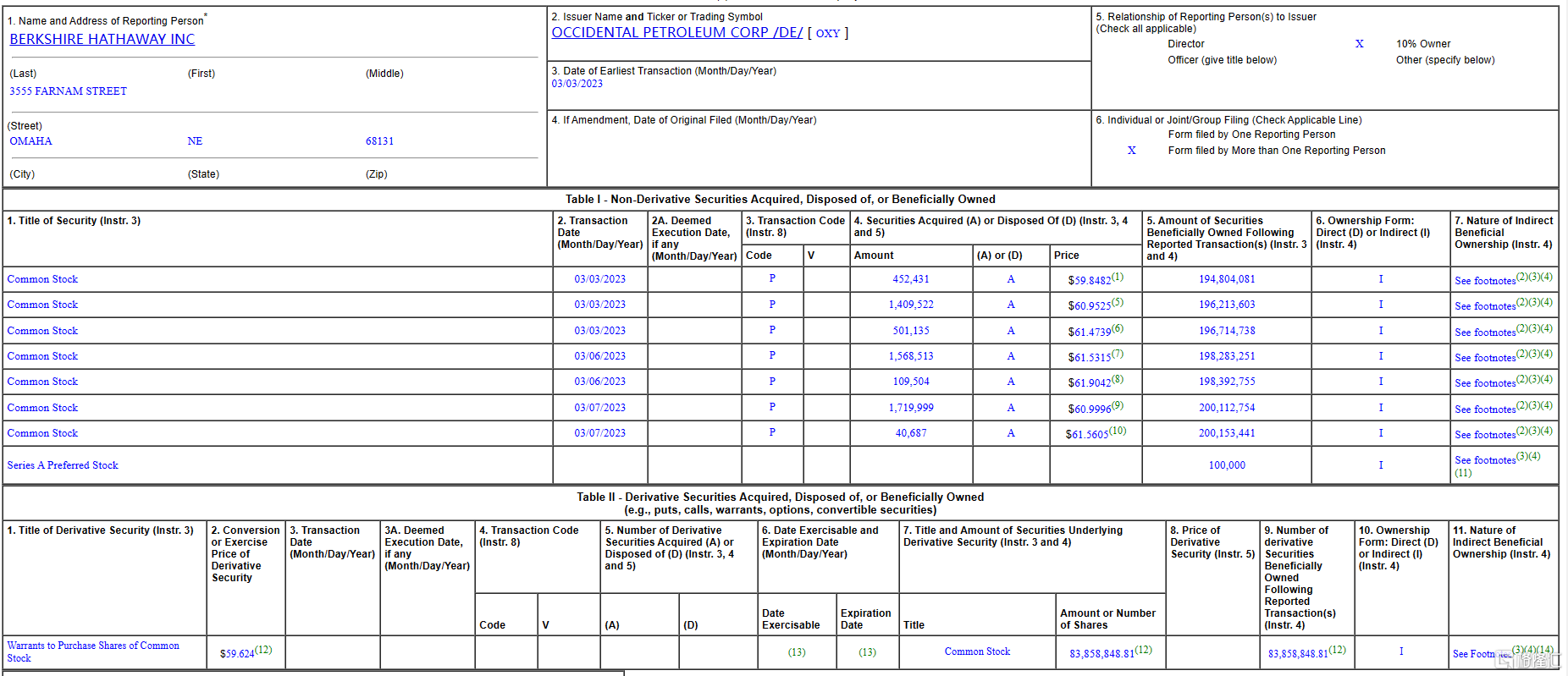This screenshot has height=676, width=1568.
Task: Open footnote (9) beside price $60.9996
Action: [1118, 405]
